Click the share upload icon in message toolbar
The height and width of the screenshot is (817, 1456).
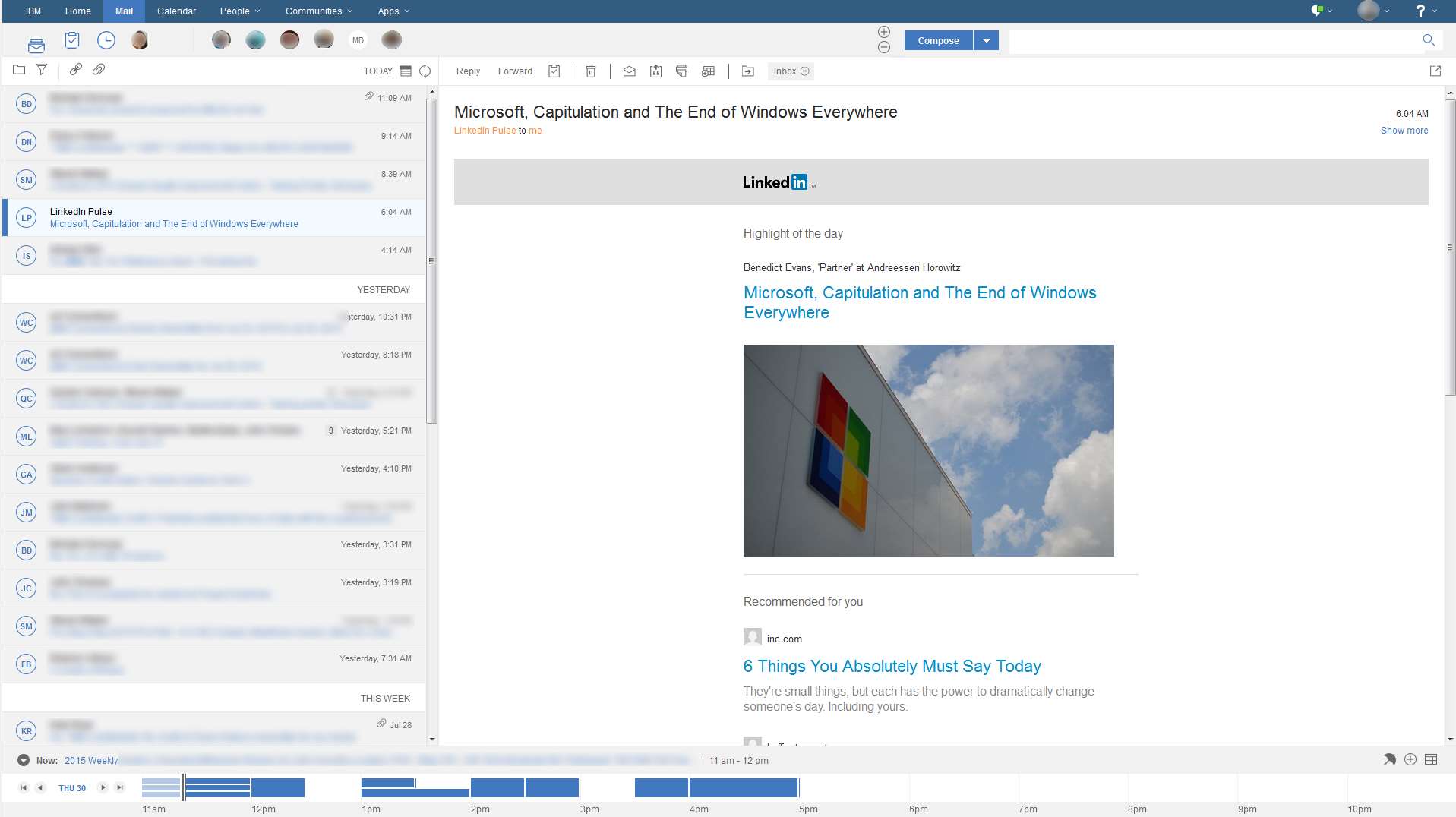656,71
